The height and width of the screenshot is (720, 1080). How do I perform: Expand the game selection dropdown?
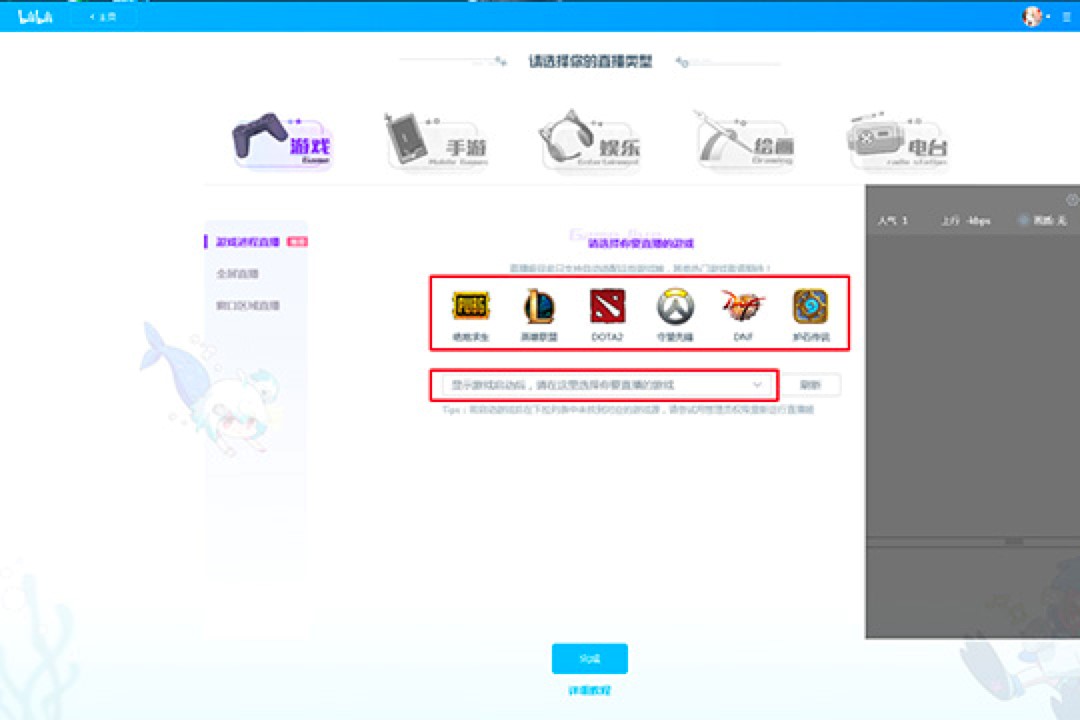(758, 384)
